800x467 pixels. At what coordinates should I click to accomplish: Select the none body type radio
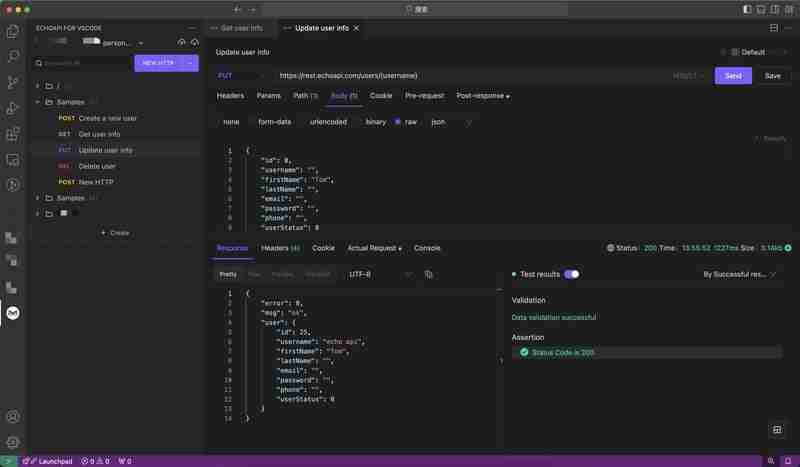(231, 122)
